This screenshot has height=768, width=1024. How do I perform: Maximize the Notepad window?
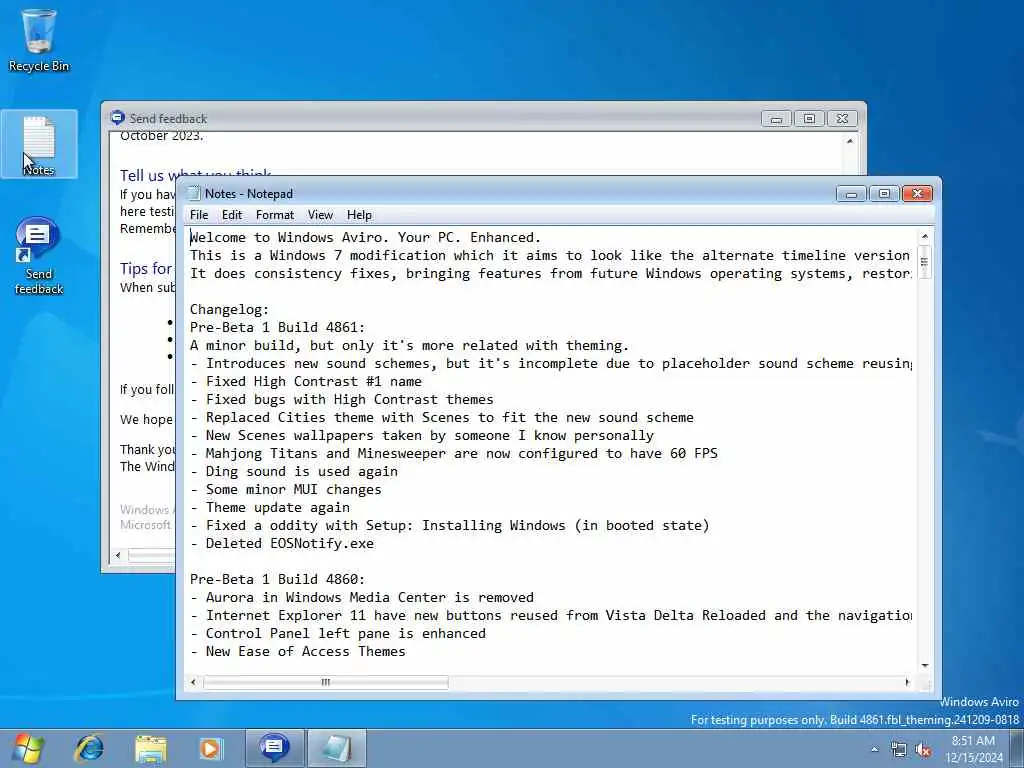click(x=884, y=194)
